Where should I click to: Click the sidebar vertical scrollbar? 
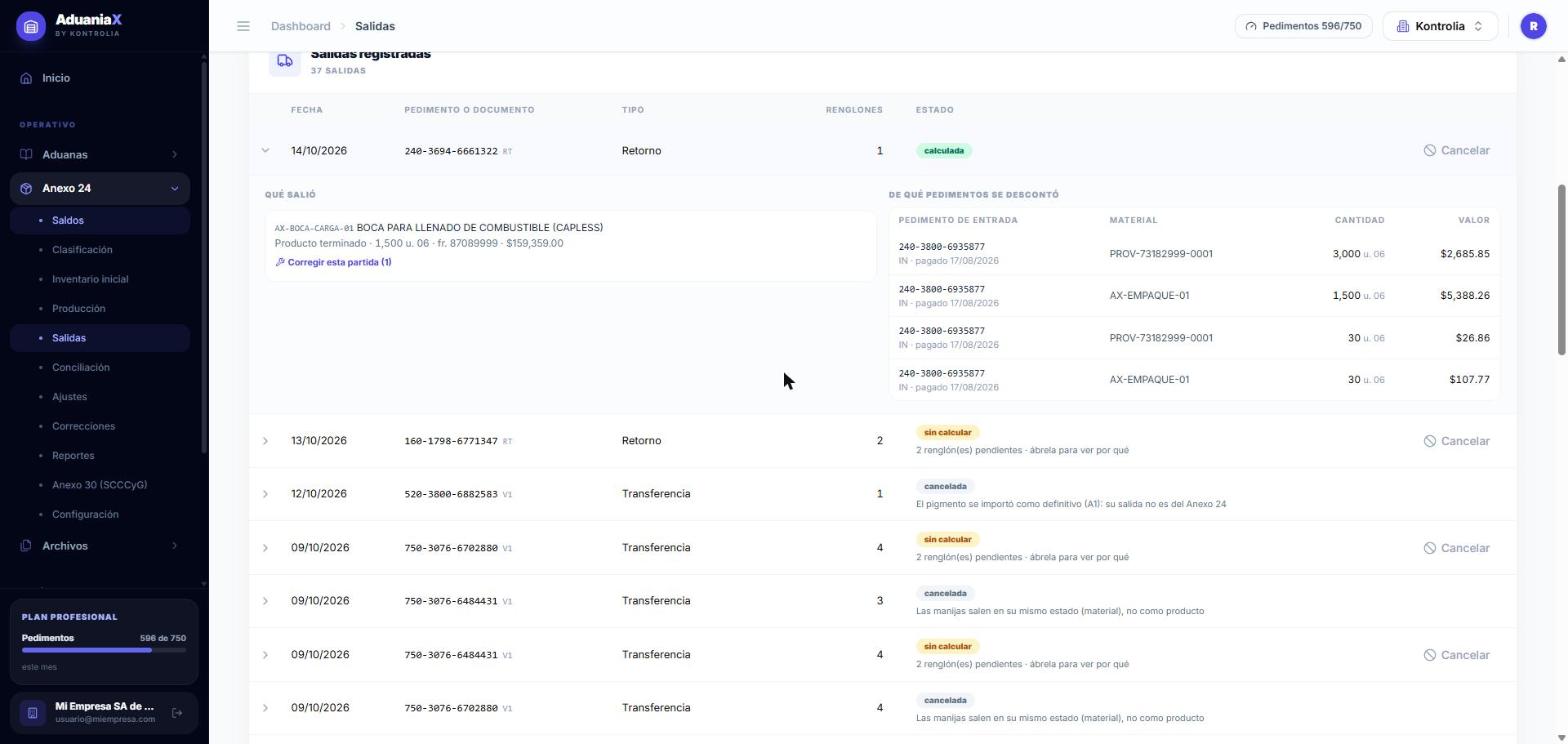tap(205, 260)
